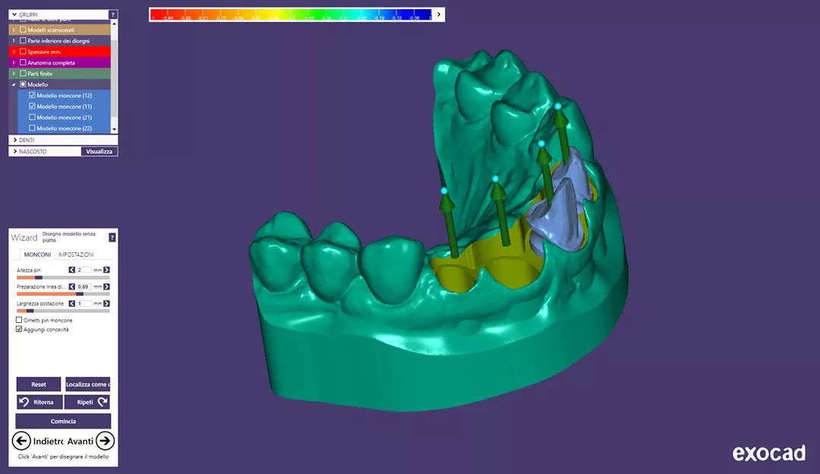Collapse the Modello tree group
The height and width of the screenshot is (474, 820).
[x=14, y=84]
